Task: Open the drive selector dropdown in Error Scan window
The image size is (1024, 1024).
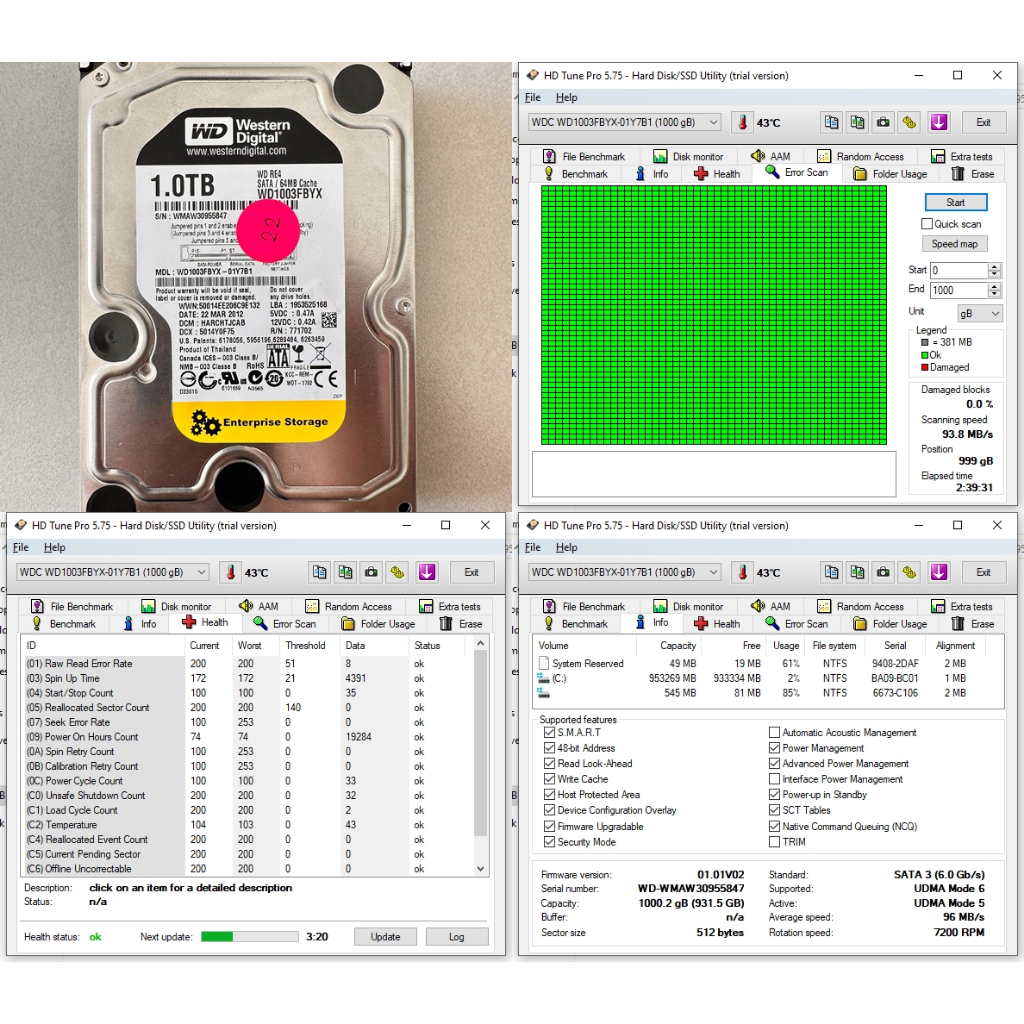Action: [624, 122]
